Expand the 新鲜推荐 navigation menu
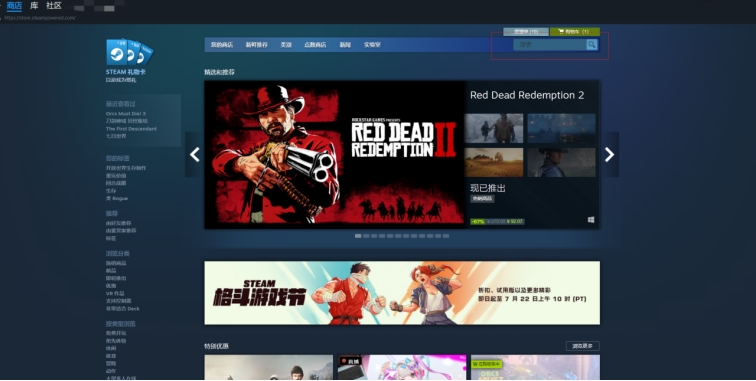Screen dimensions: 756x381 pyautogui.click(x=256, y=45)
